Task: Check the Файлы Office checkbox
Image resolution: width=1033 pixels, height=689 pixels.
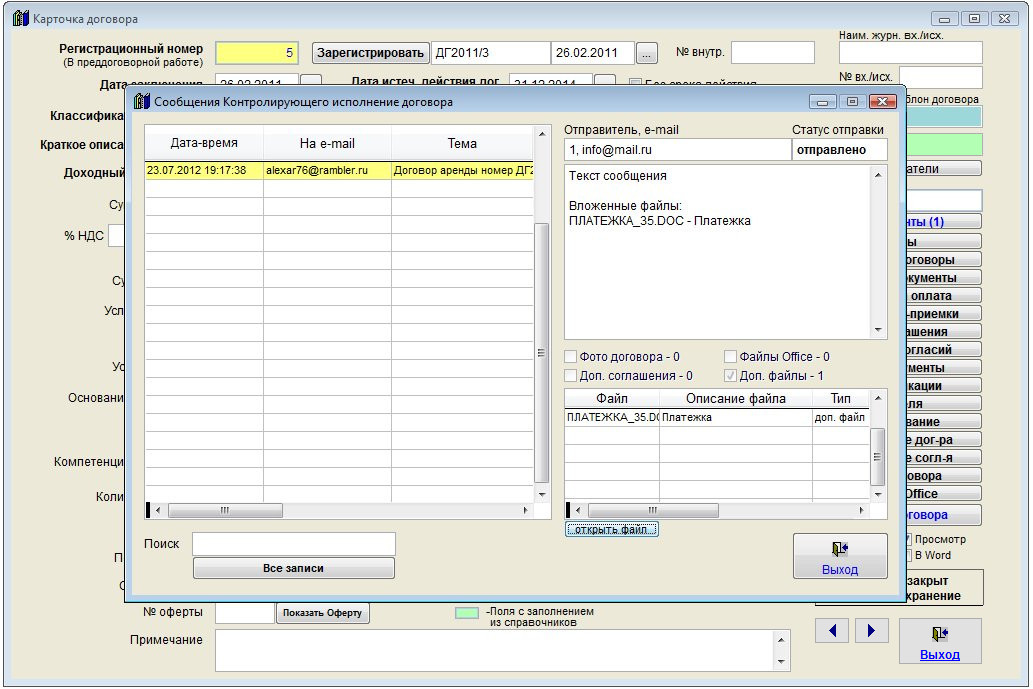Action: pos(731,357)
